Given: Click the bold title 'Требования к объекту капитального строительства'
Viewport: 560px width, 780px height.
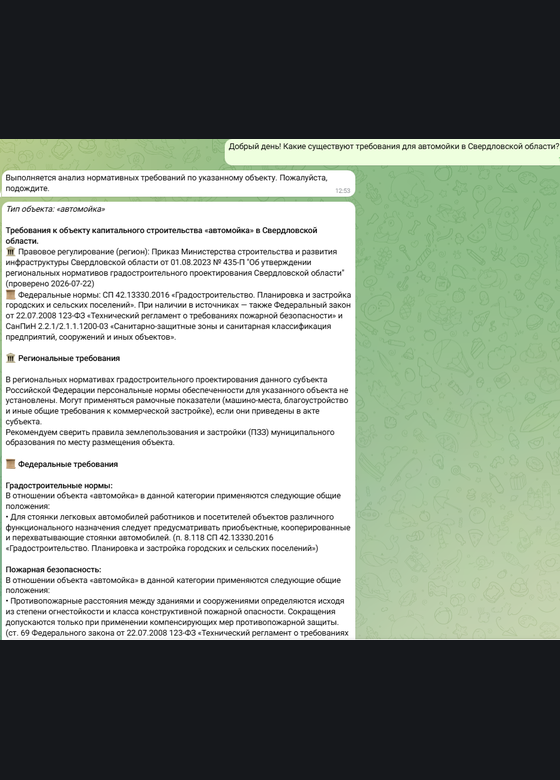Looking at the screenshot, I should point(161,236).
